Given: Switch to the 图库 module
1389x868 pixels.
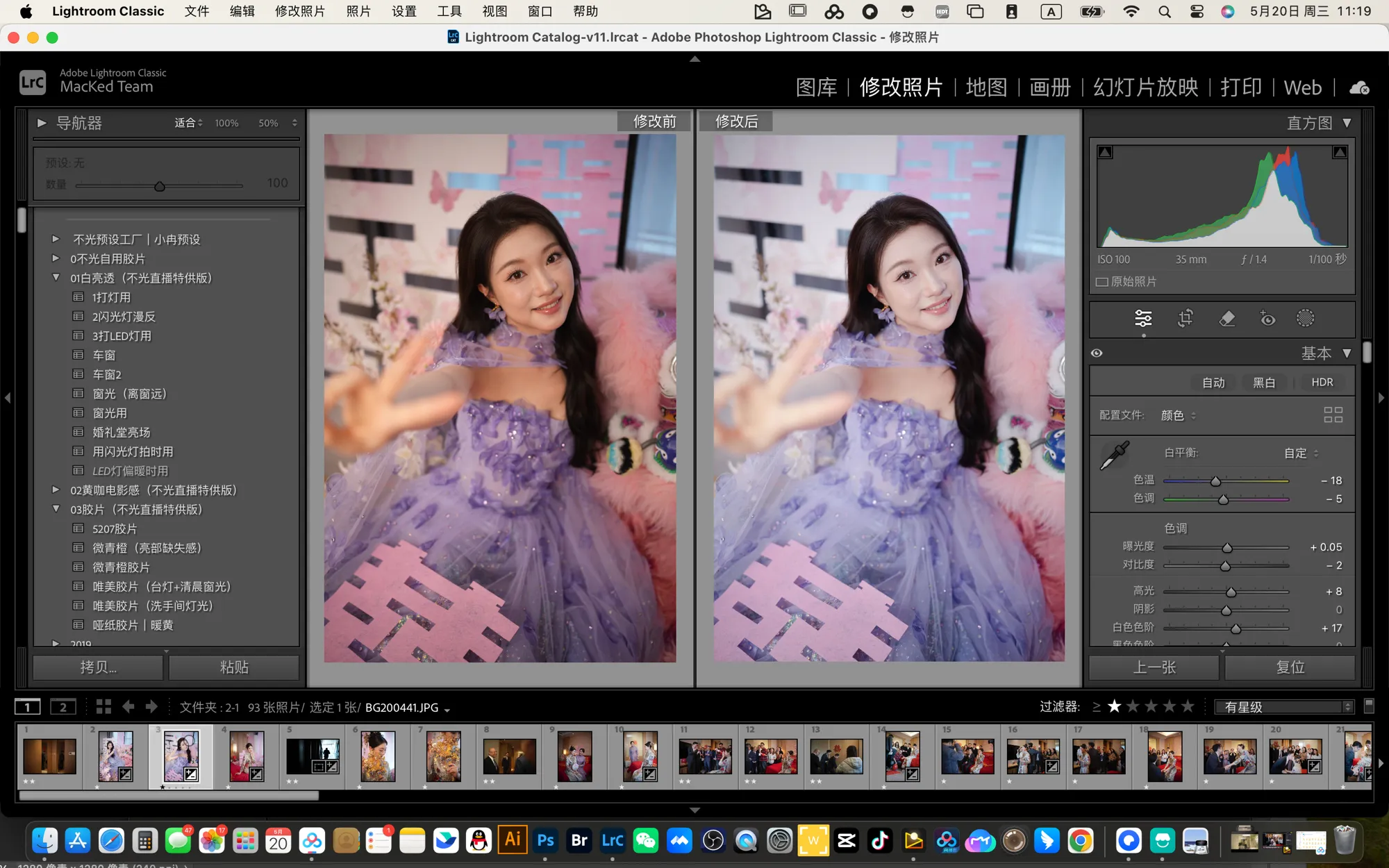Looking at the screenshot, I should tap(816, 87).
